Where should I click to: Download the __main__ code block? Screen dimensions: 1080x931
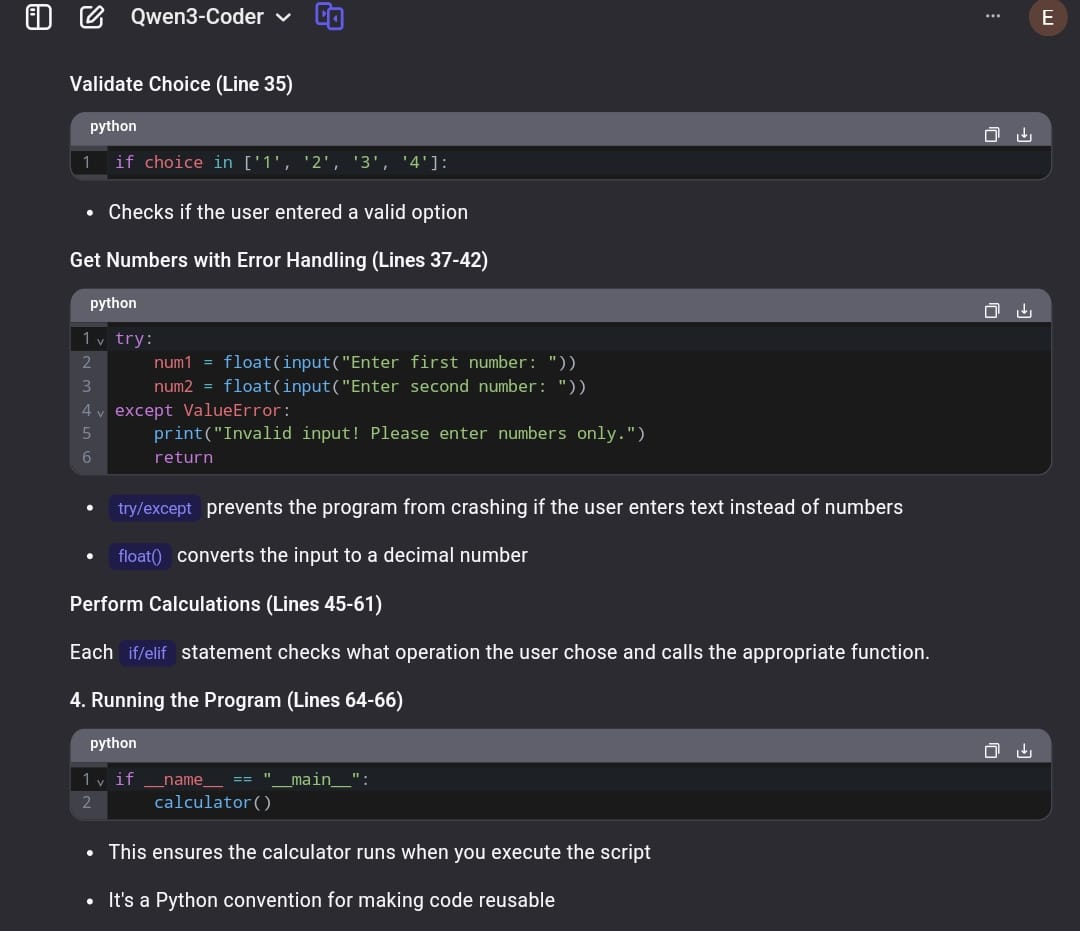pos(1024,751)
